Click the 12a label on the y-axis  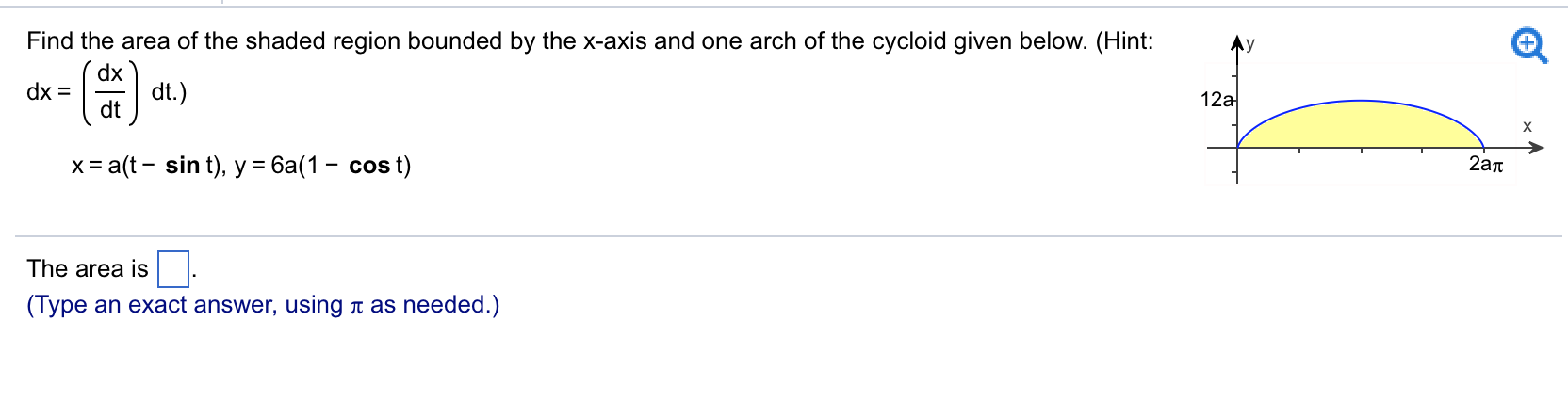[x=1217, y=100]
